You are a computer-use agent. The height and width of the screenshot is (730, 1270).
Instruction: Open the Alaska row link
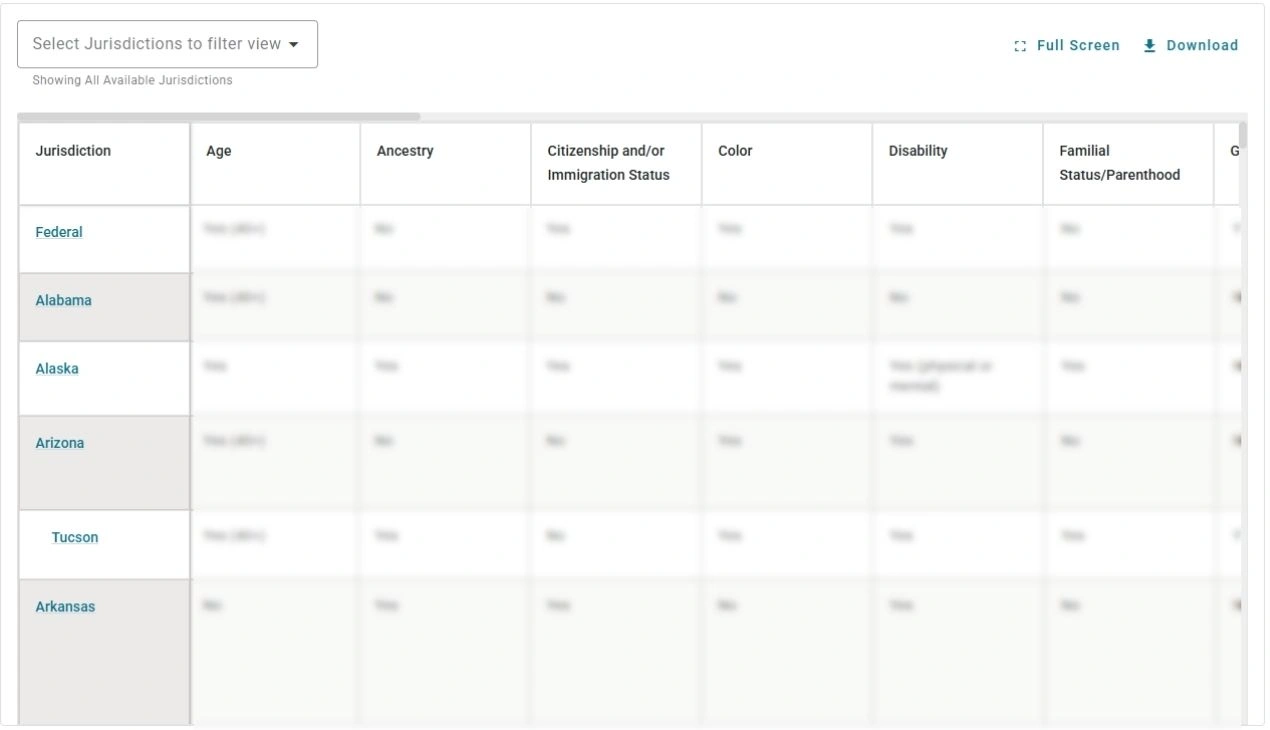pyautogui.click(x=56, y=368)
